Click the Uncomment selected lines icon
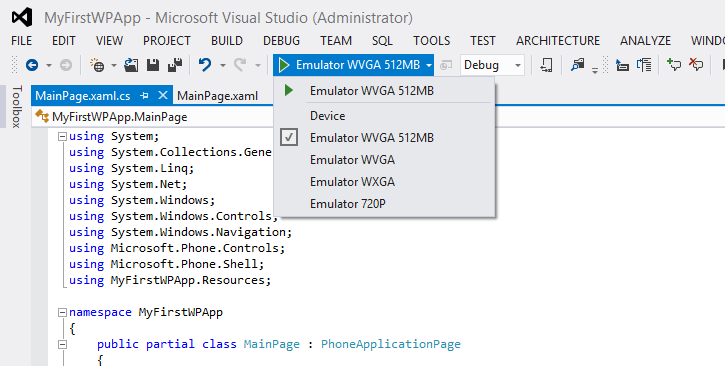This screenshot has height=366, width=725. pyautogui.click(x=695, y=65)
